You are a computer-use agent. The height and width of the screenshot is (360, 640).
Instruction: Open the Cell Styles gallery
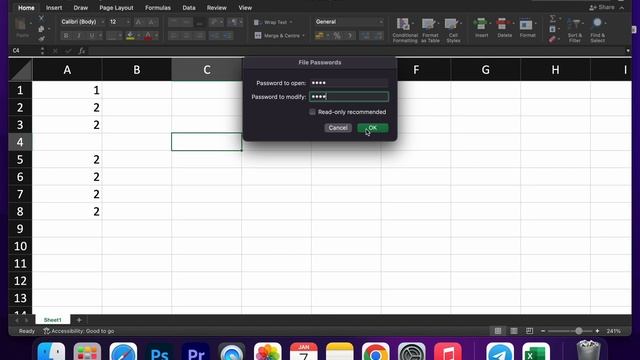(453, 30)
